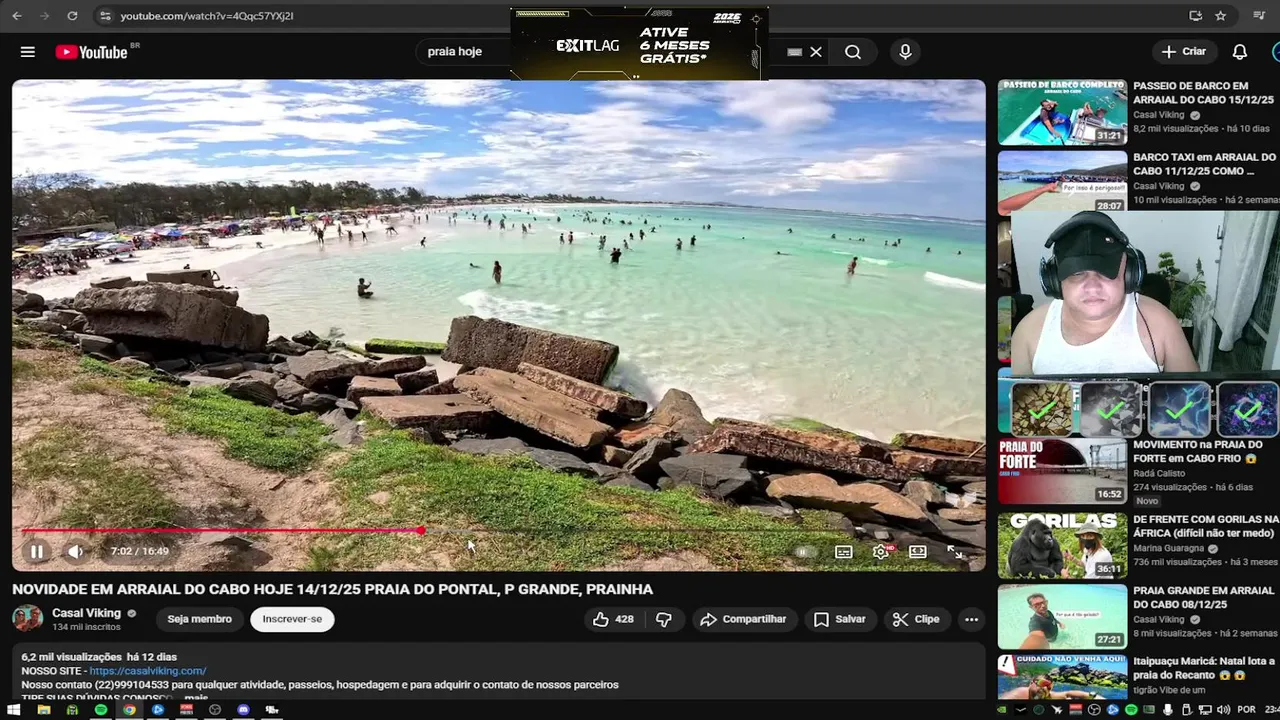Enter fullscreen mode in the player
1280x720 pixels.
pyautogui.click(x=955, y=552)
